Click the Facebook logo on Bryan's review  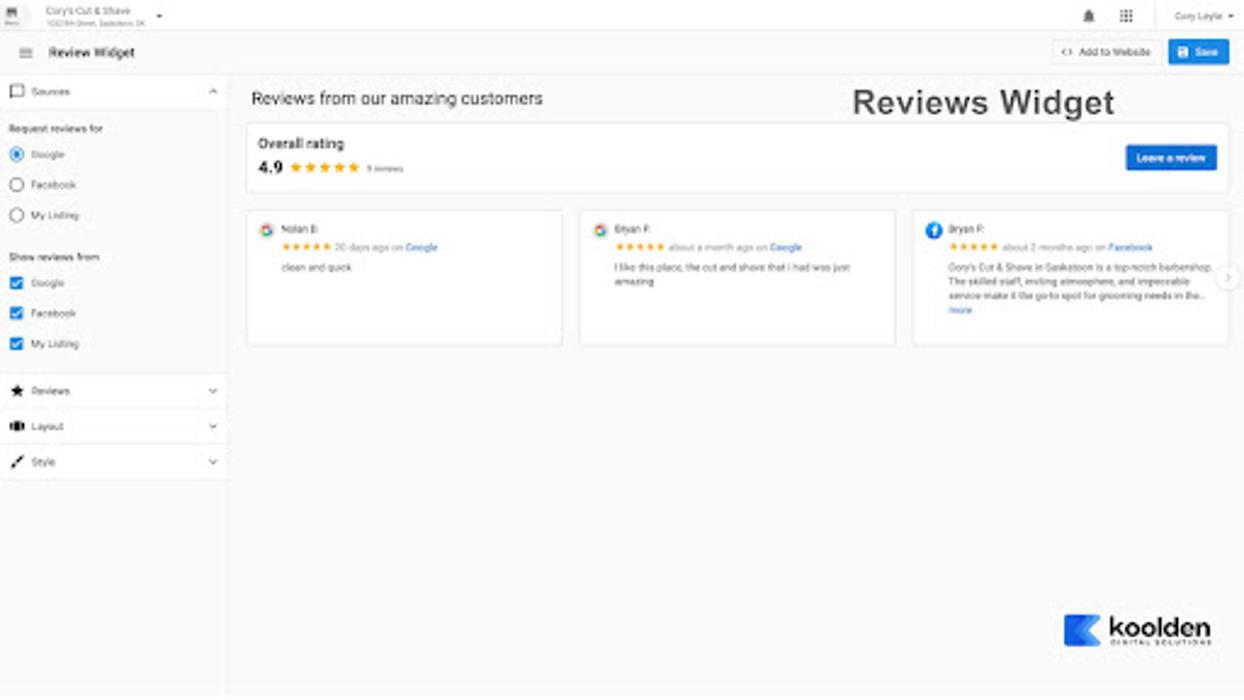pos(933,230)
